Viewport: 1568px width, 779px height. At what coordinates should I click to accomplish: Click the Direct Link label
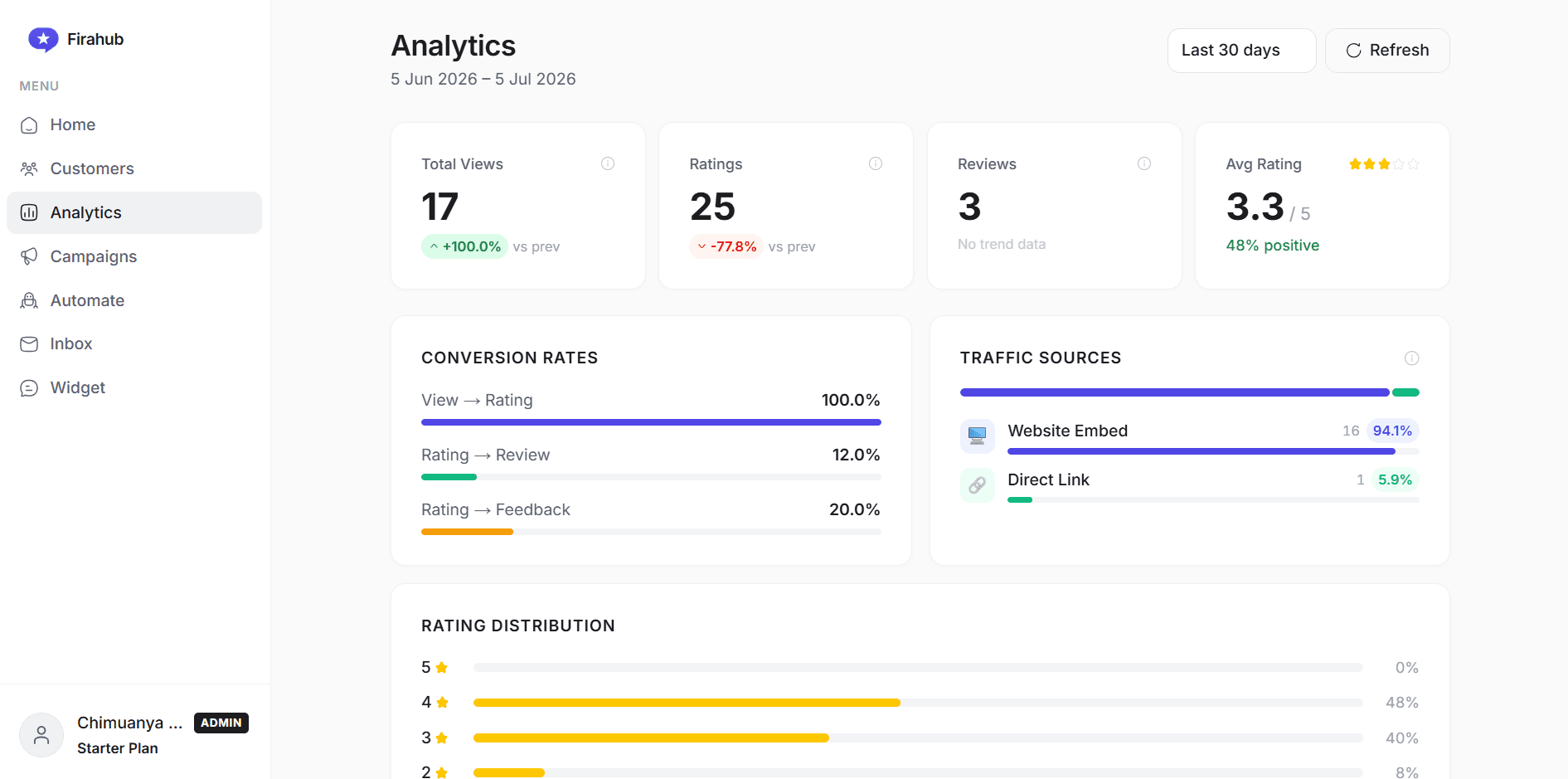tap(1048, 480)
